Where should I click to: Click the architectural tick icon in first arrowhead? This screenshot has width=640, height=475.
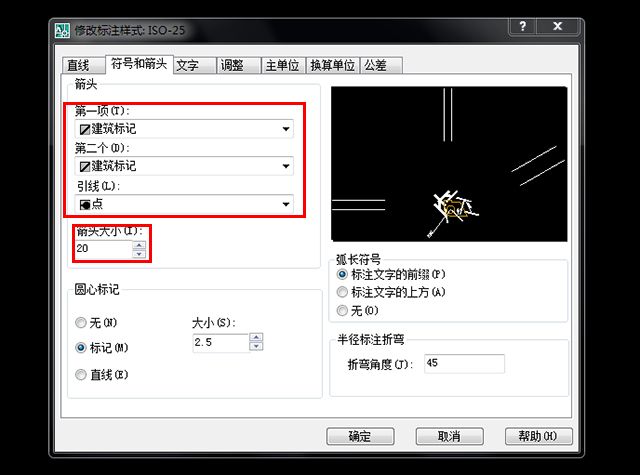click(85, 130)
